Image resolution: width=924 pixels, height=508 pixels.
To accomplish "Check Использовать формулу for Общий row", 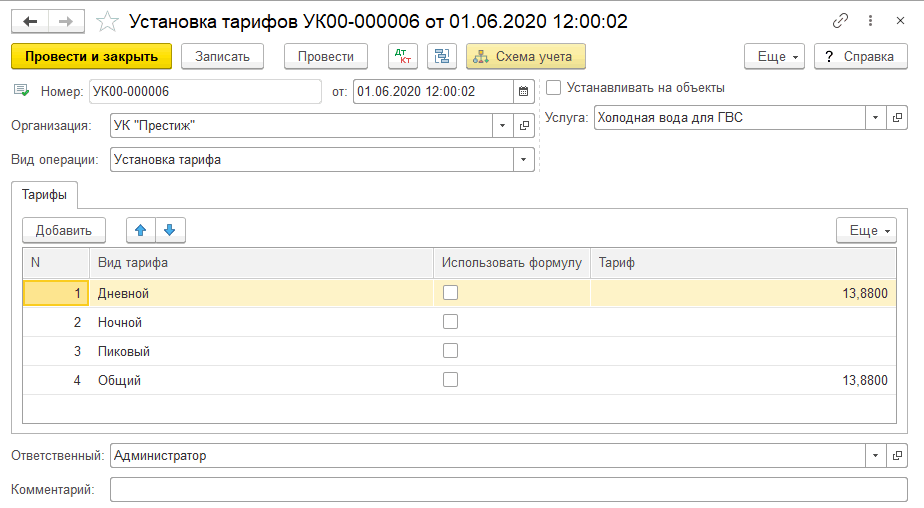I will pos(451,380).
